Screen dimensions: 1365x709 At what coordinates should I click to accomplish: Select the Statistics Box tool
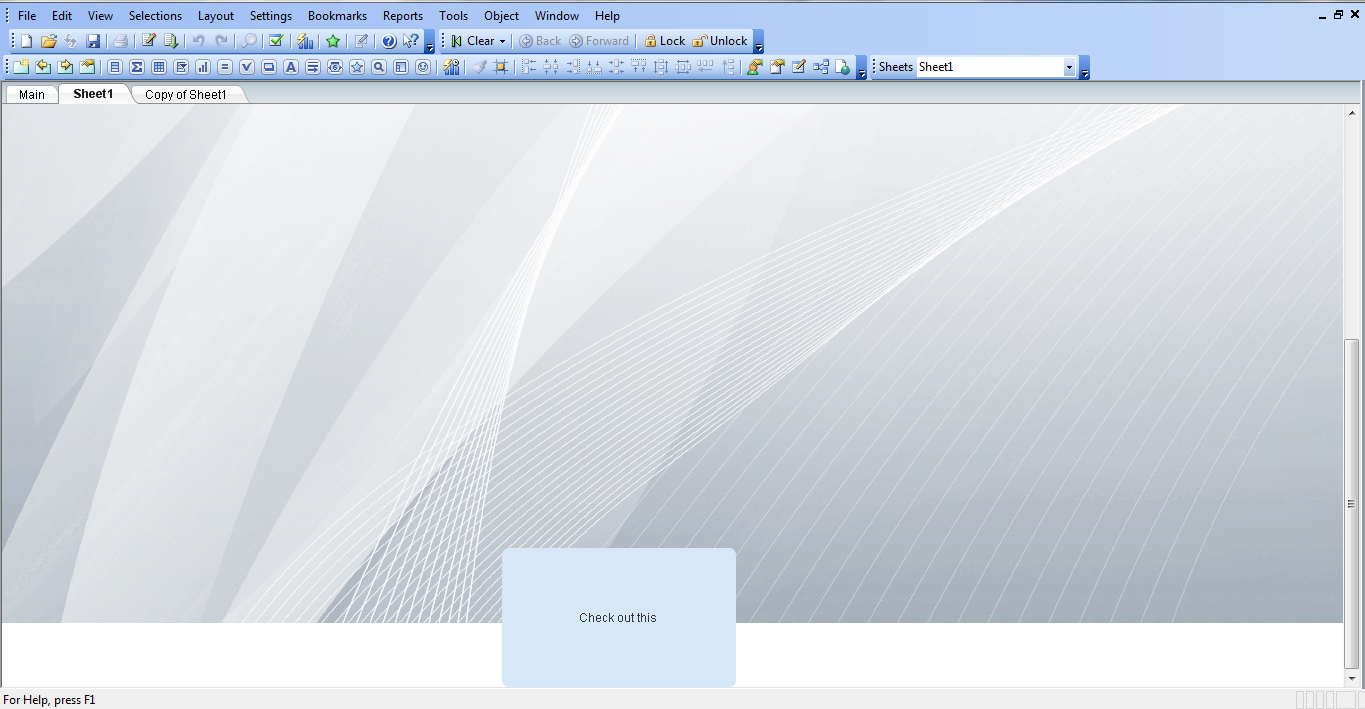click(137, 66)
